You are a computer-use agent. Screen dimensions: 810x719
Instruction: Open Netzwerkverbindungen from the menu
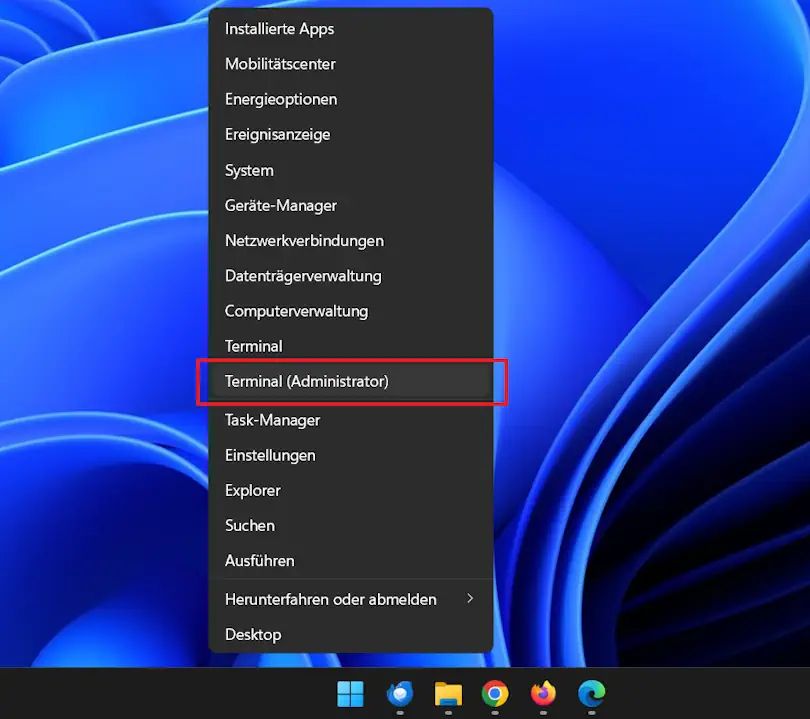tap(304, 240)
